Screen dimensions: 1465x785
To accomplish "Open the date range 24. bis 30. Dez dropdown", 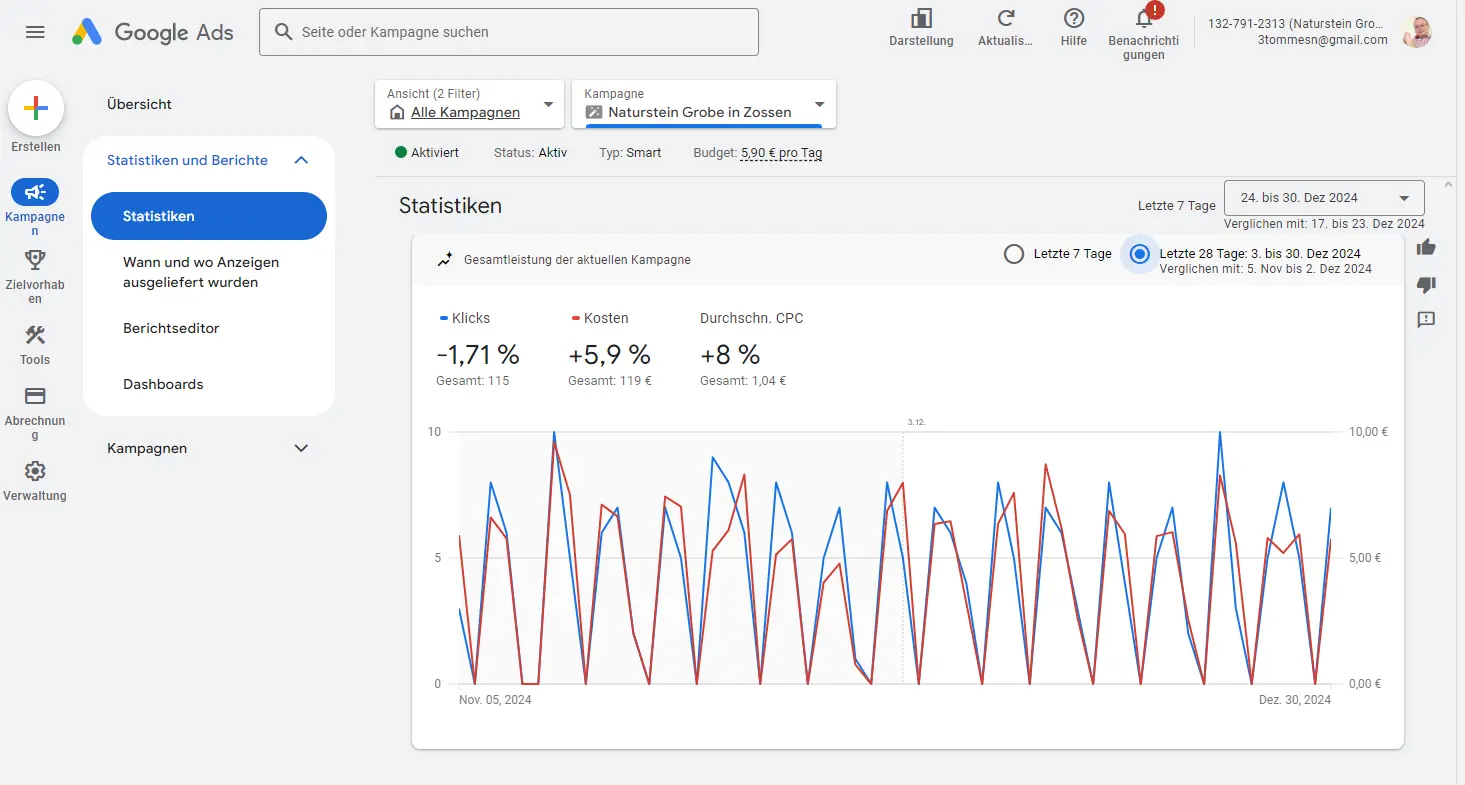I will pyautogui.click(x=1324, y=198).
